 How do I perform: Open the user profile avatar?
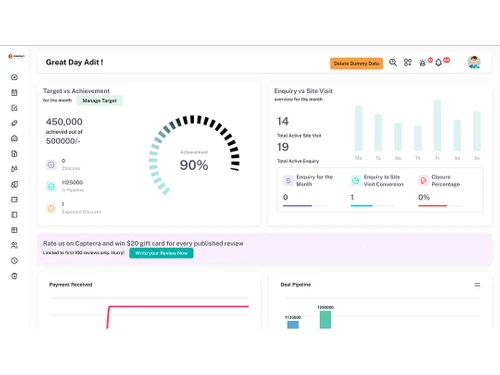pos(474,62)
